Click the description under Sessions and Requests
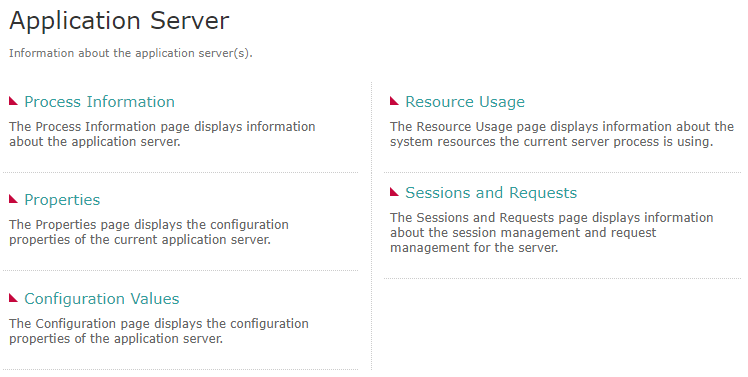The height and width of the screenshot is (377, 748). click(551, 232)
